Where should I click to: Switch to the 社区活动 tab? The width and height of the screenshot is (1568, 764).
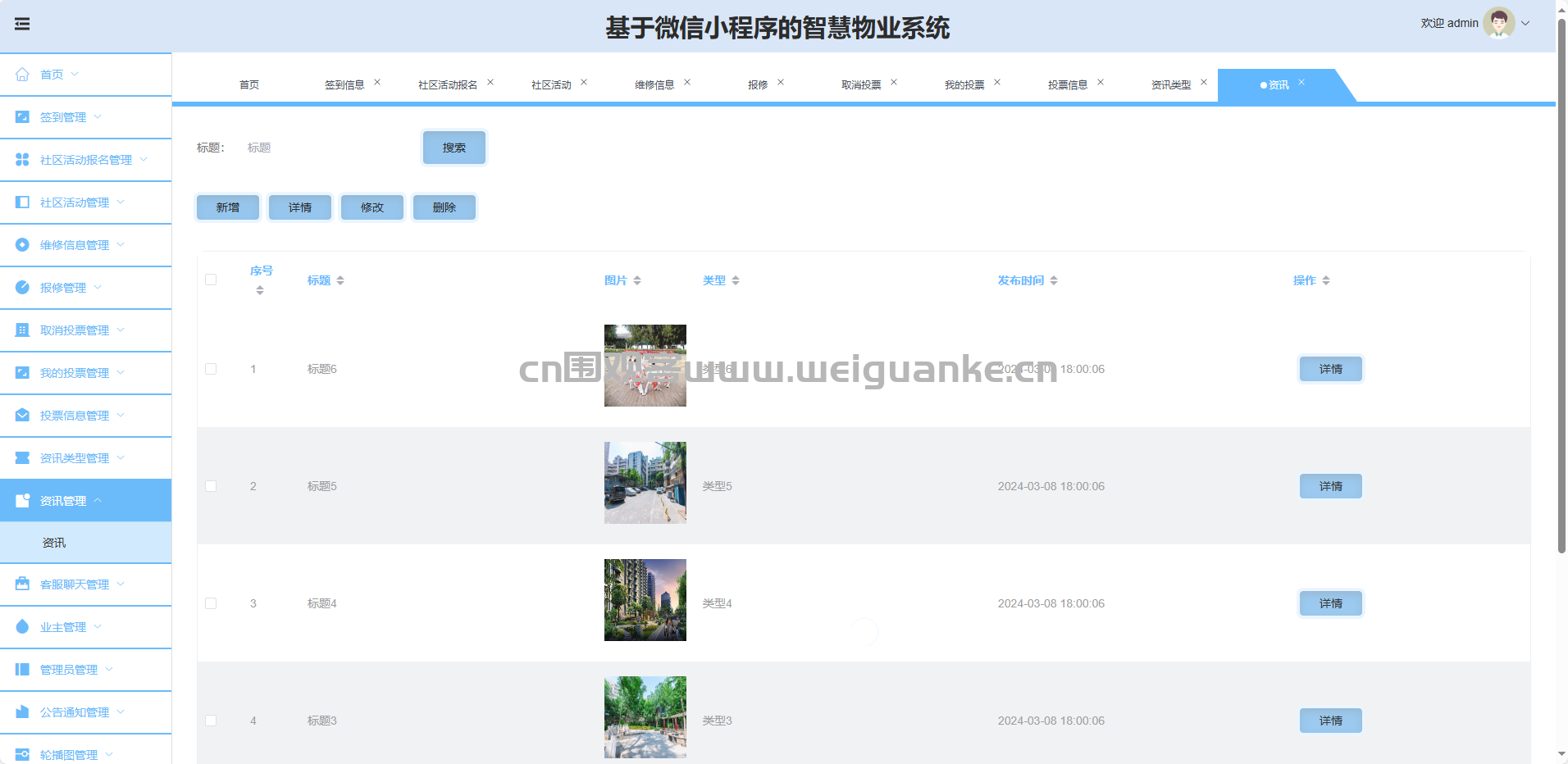pos(551,85)
